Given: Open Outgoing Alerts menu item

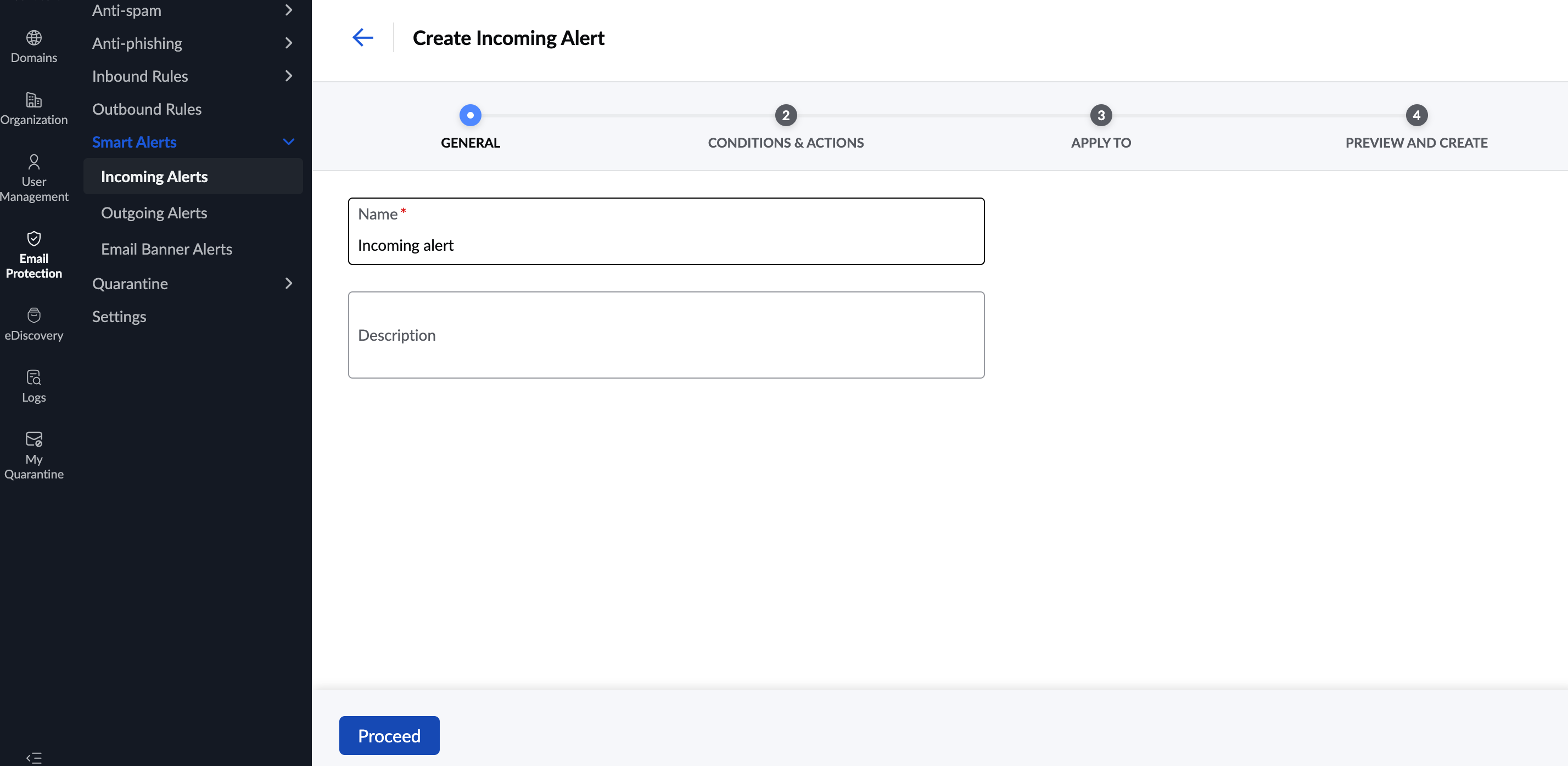Looking at the screenshot, I should pos(154,213).
